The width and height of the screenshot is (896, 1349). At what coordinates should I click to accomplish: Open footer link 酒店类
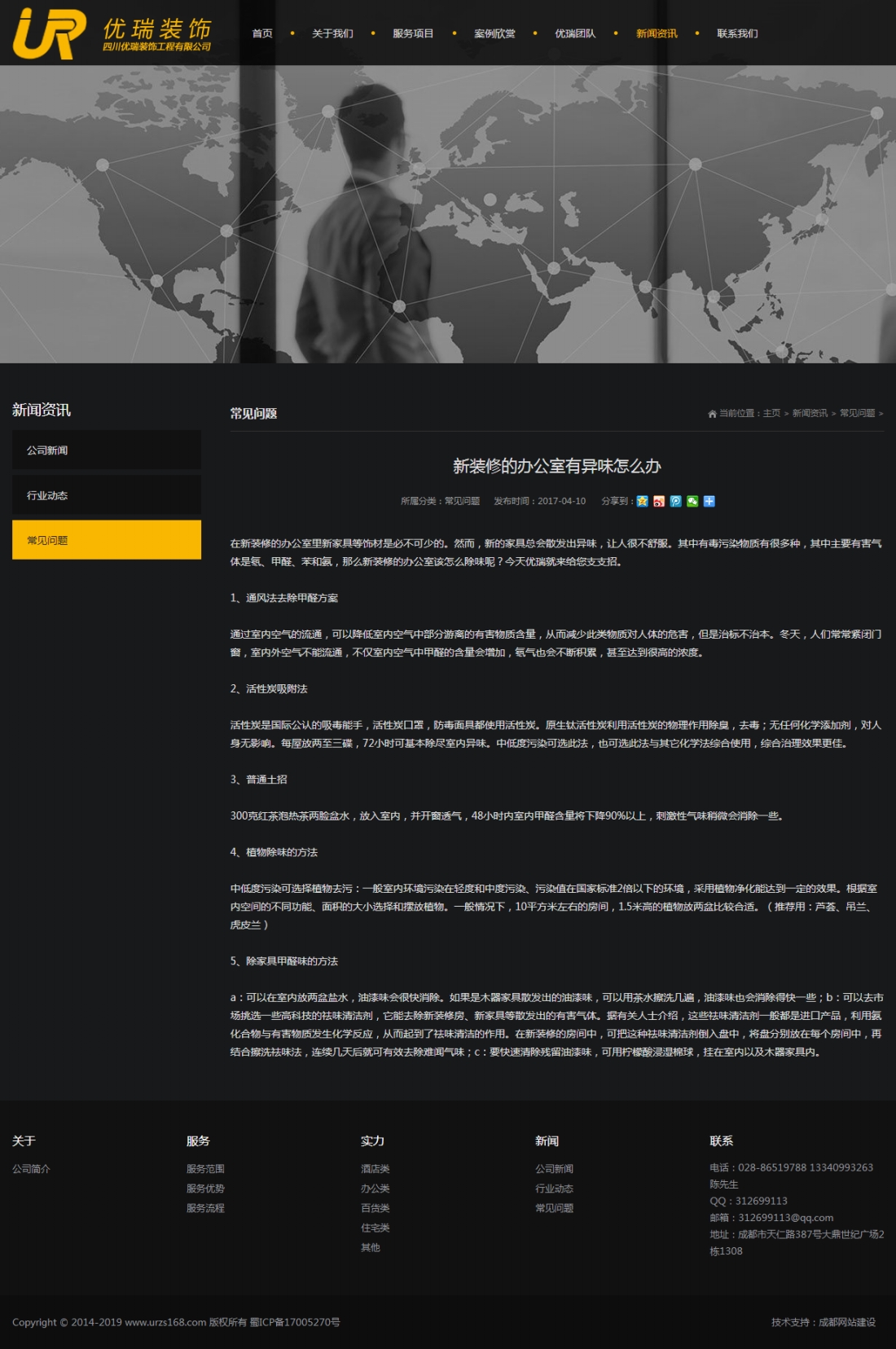click(376, 1168)
